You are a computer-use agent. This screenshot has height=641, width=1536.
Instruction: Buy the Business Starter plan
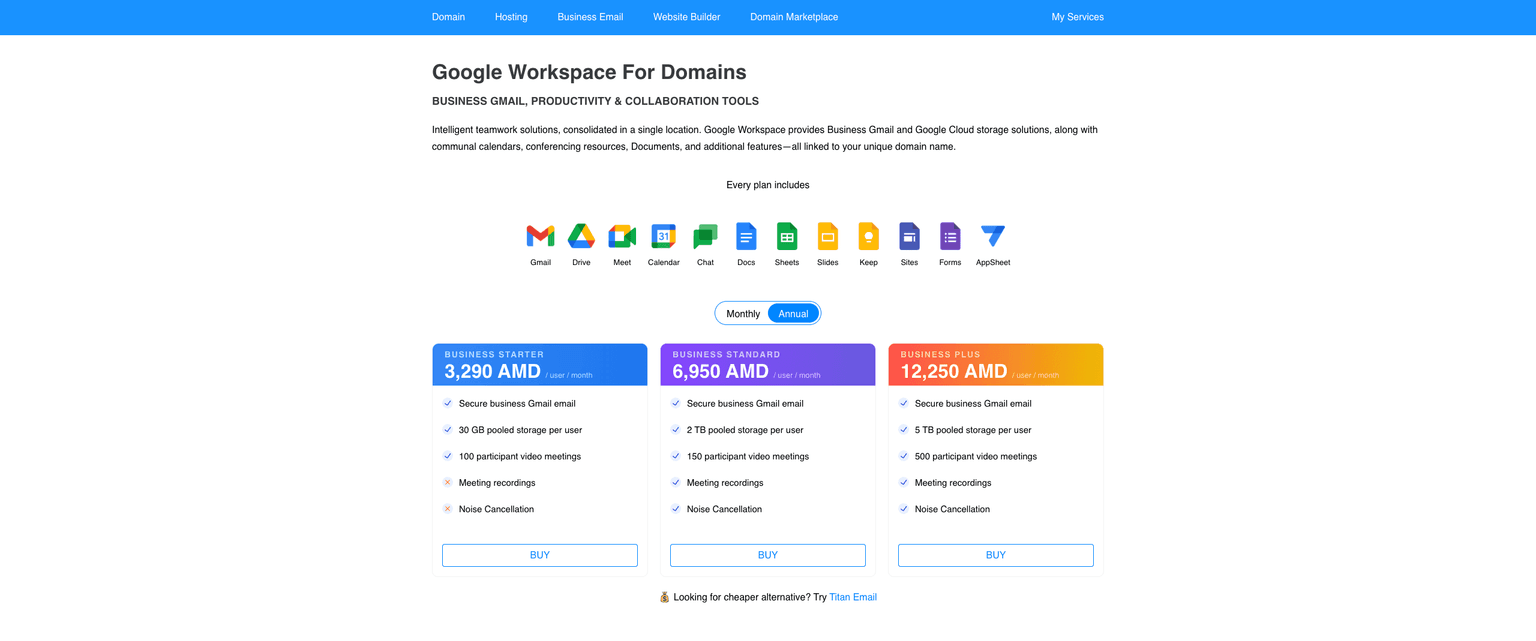click(x=540, y=555)
